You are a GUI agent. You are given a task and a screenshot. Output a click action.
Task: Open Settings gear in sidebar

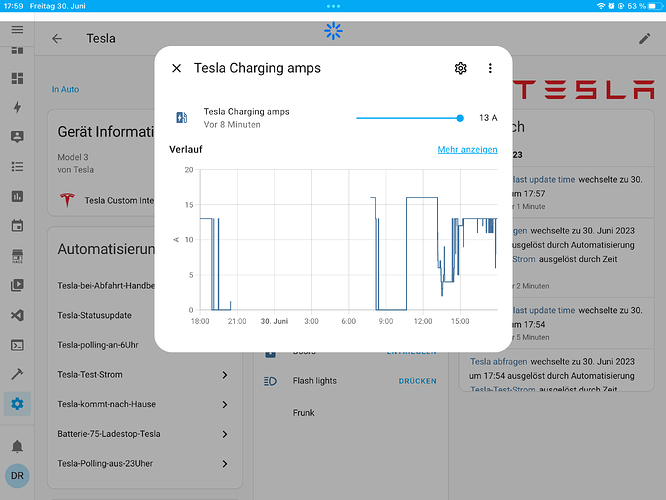[17, 404]
